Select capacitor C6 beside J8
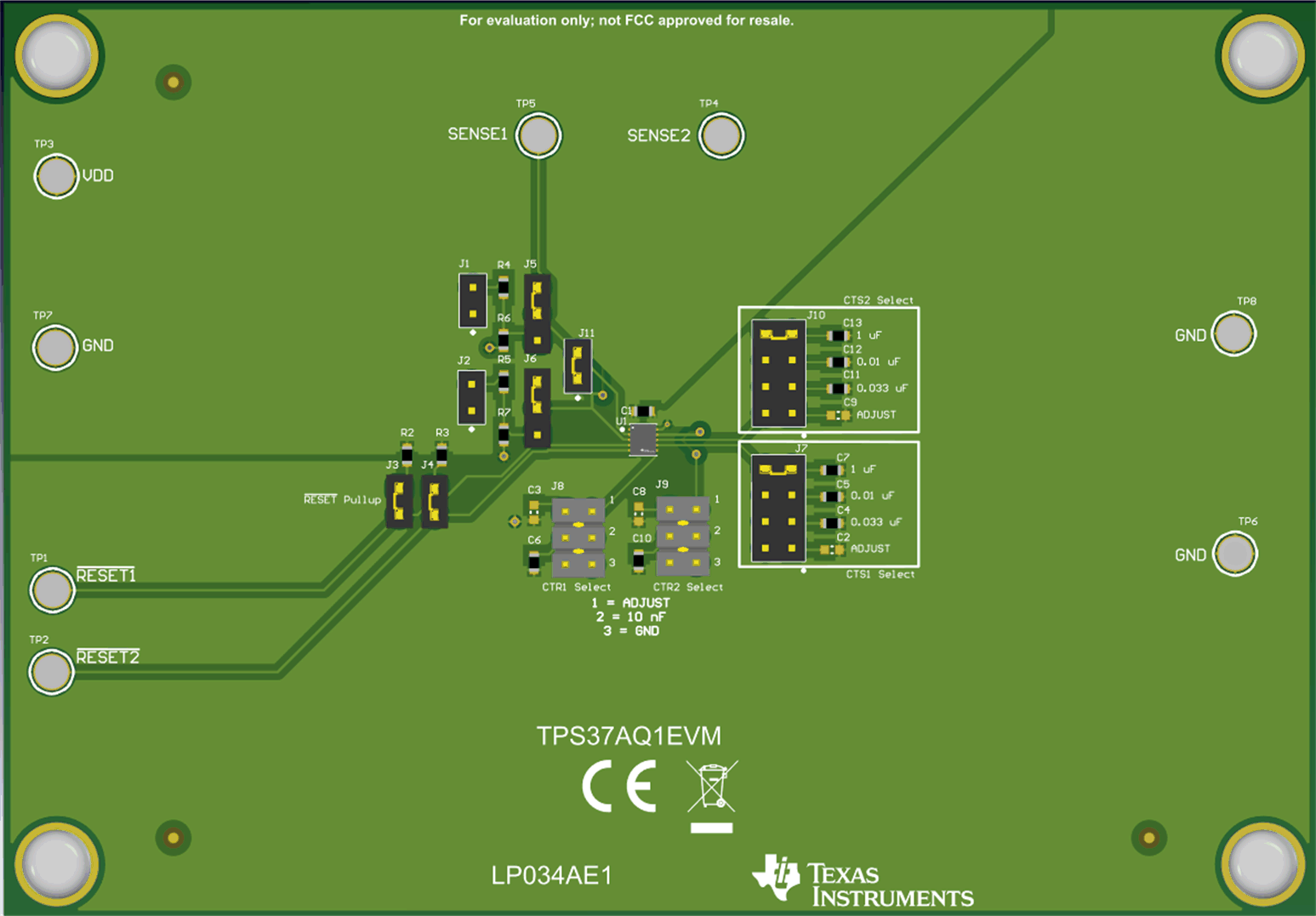Viewport: 1316px width, 916px height. [x=534, y=561]
